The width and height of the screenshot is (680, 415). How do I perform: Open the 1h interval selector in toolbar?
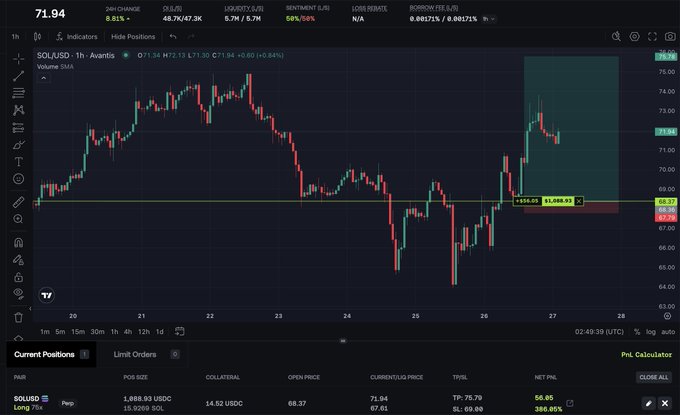pos(15,37)
